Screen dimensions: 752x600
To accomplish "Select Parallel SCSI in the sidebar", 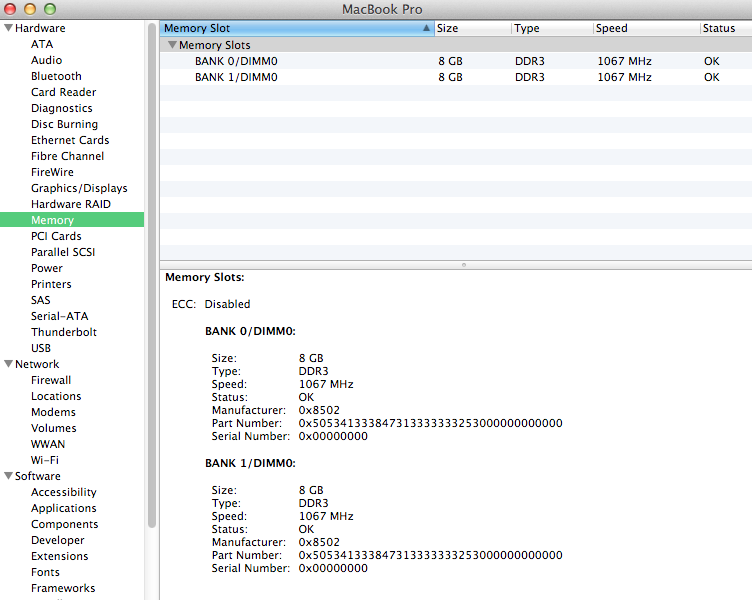I will (x=63, y=252).
